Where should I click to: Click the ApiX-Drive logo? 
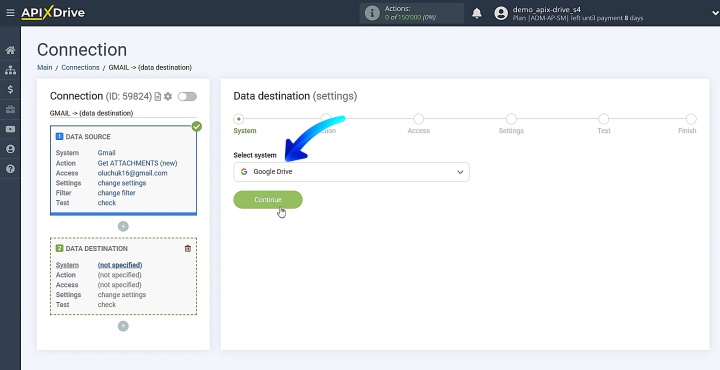pos(53,13)
